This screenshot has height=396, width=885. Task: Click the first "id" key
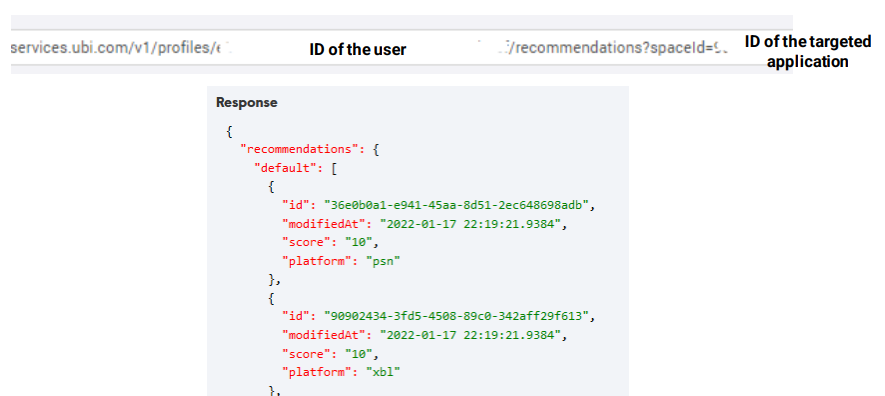(296, 205)
